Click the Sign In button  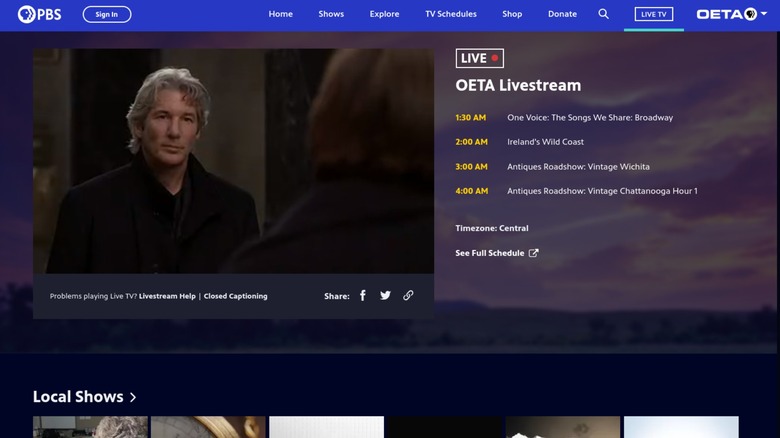(x=107, y=14)
